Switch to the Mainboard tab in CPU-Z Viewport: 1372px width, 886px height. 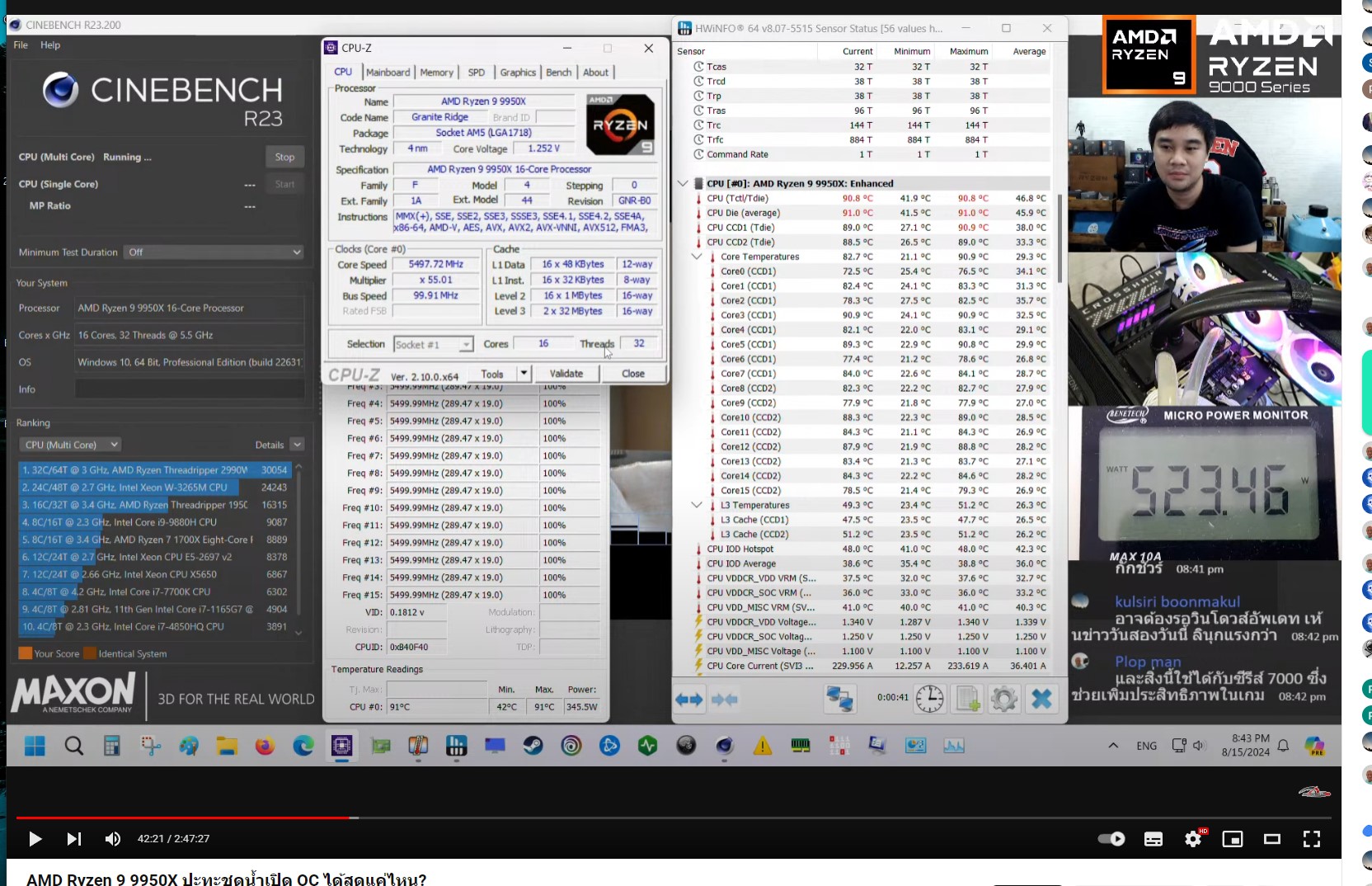[388, 73]
